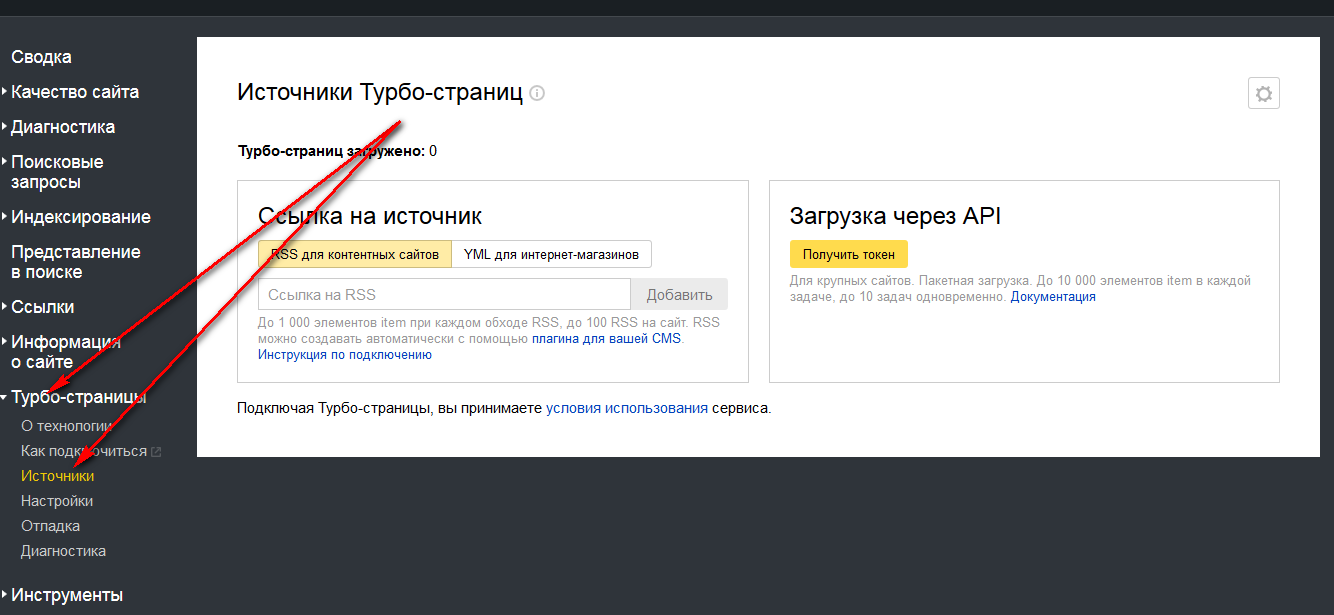Open плагина для вашей CMS link
The height and width of the screenshot is (615, 1334).
coord(606,339)
